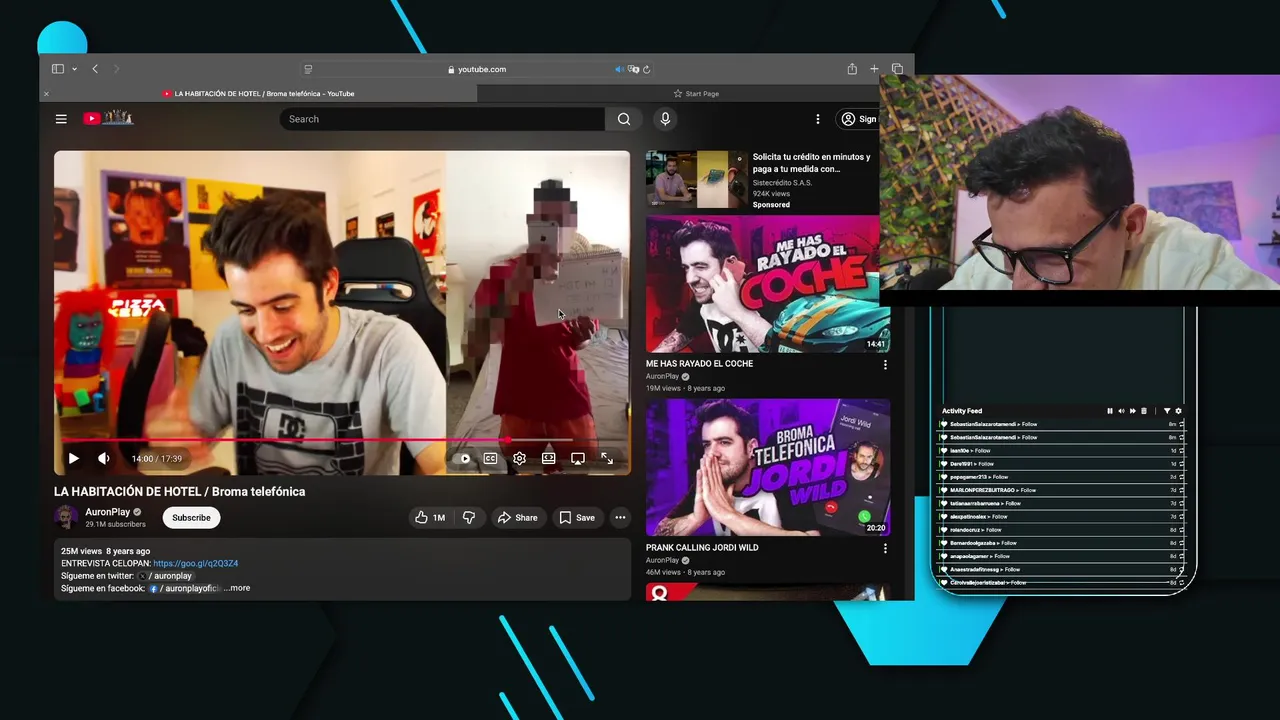This screenshot has height=720, width=1280.
Task: Open YouTube settings three-dot menu in header
Action: (818, 119)
